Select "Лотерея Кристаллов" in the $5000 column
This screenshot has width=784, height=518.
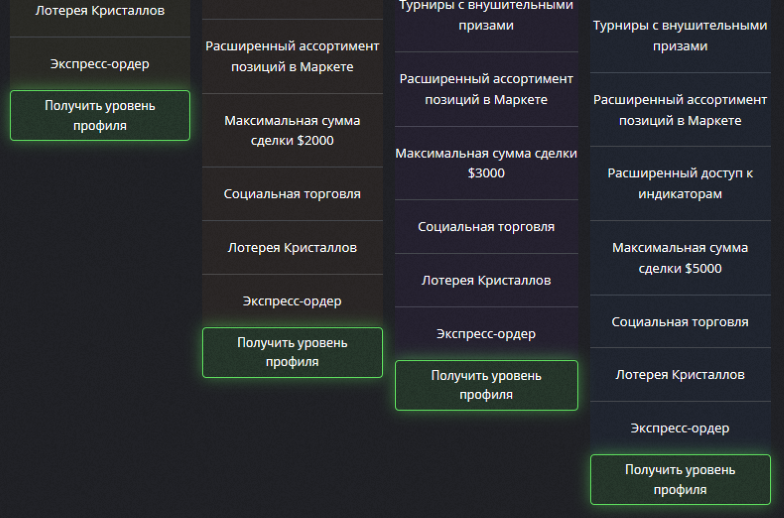[680, 374]
